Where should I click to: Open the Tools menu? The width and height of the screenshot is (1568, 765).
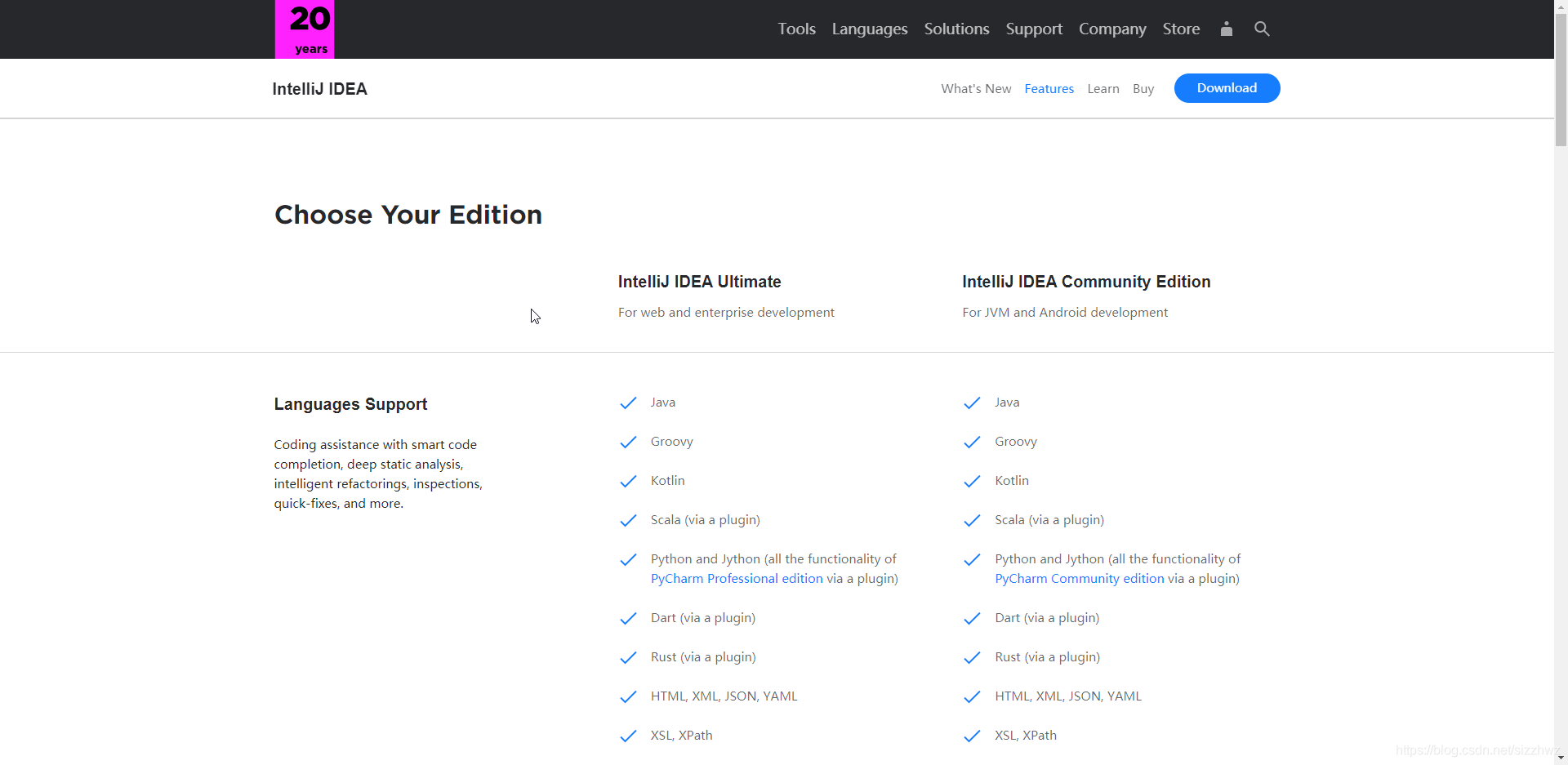tap(796, 29)
